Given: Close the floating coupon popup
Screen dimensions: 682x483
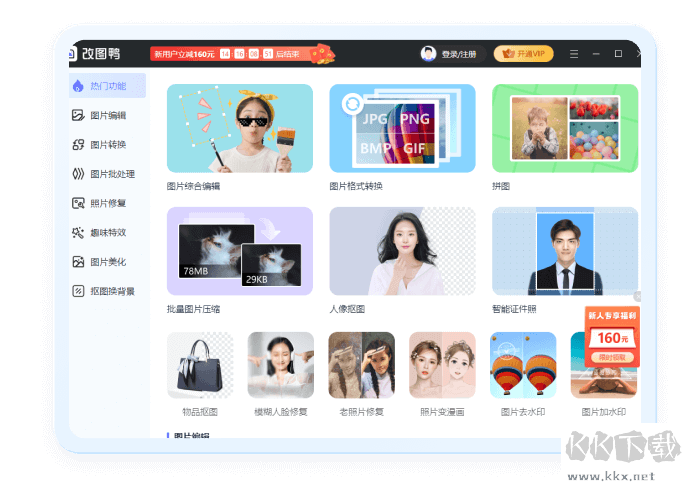Looking at the screenshot, I should click(x=637, y=297).
